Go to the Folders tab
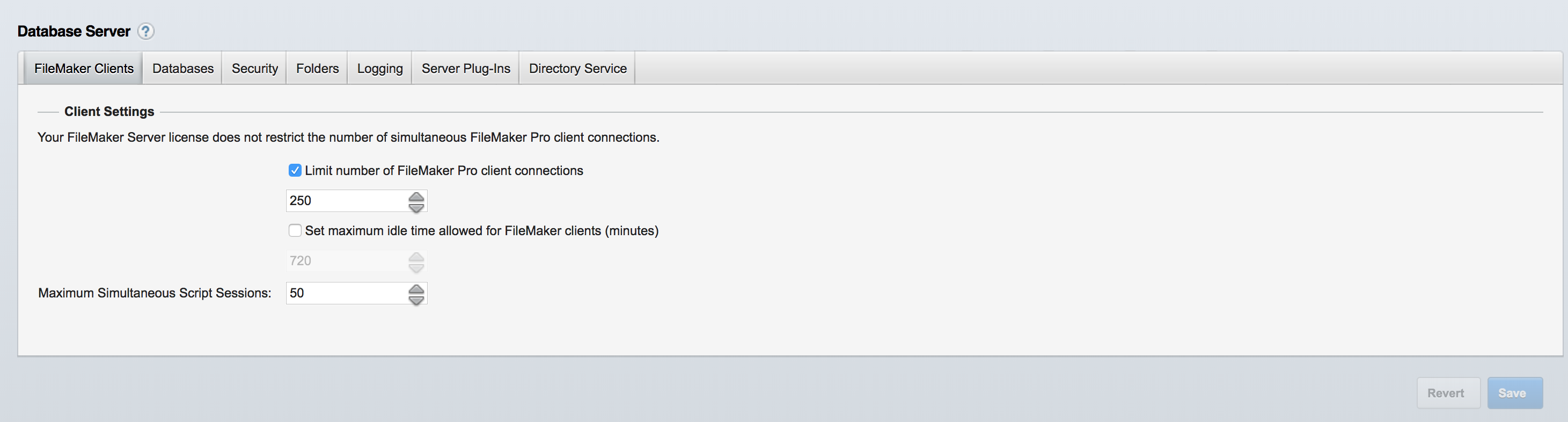Viewport: 1568px width, 422px height. click(x=317, y=68)
